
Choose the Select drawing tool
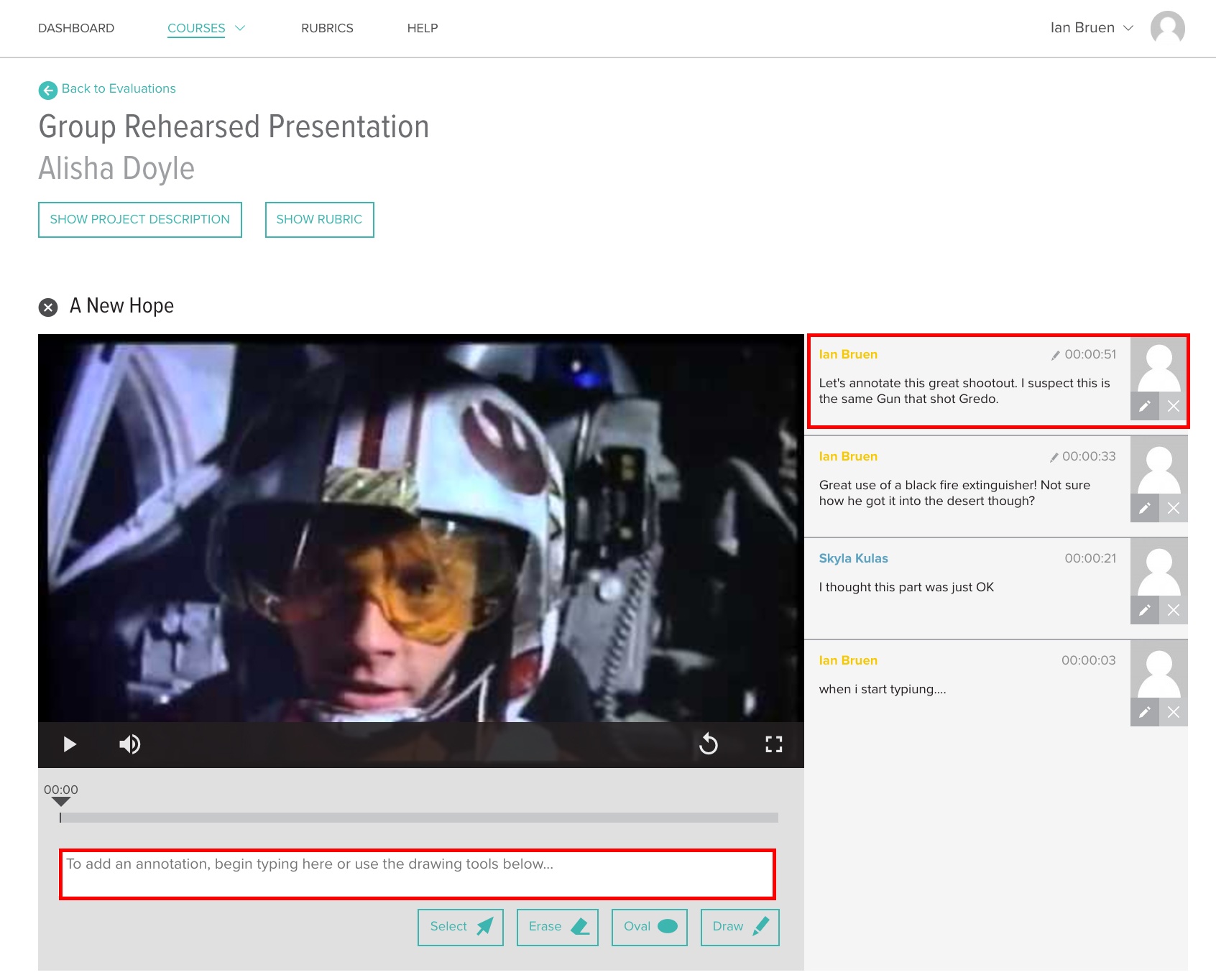[x=461, y=927]
